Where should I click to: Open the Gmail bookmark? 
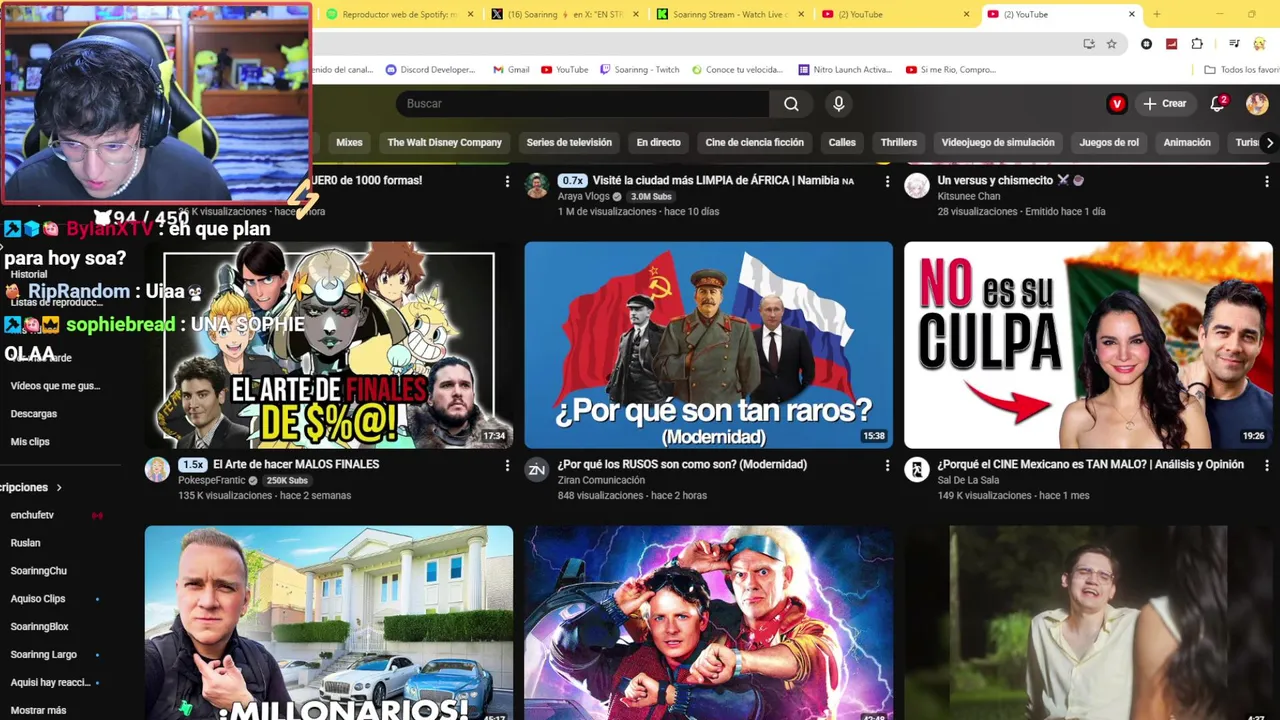click(511, 70)
